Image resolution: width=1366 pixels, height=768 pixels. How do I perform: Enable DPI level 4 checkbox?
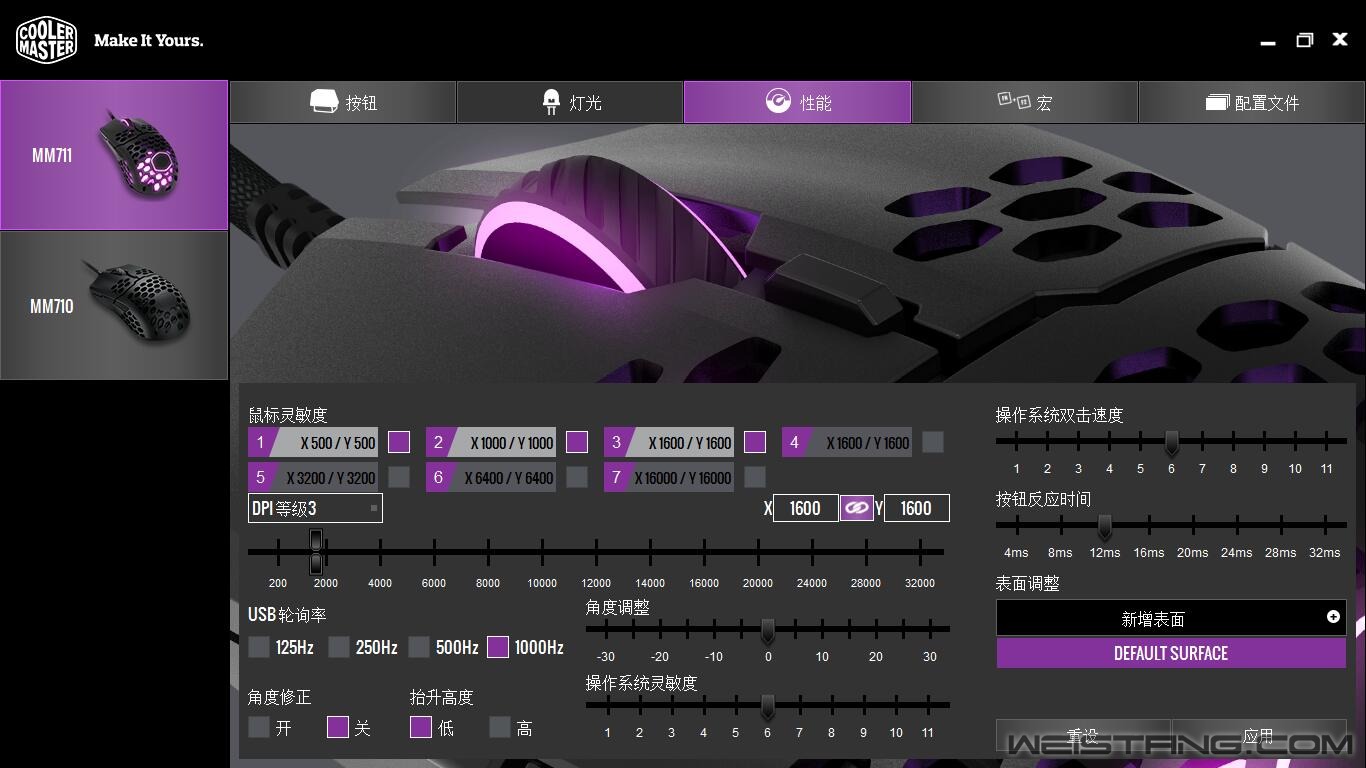933,442
